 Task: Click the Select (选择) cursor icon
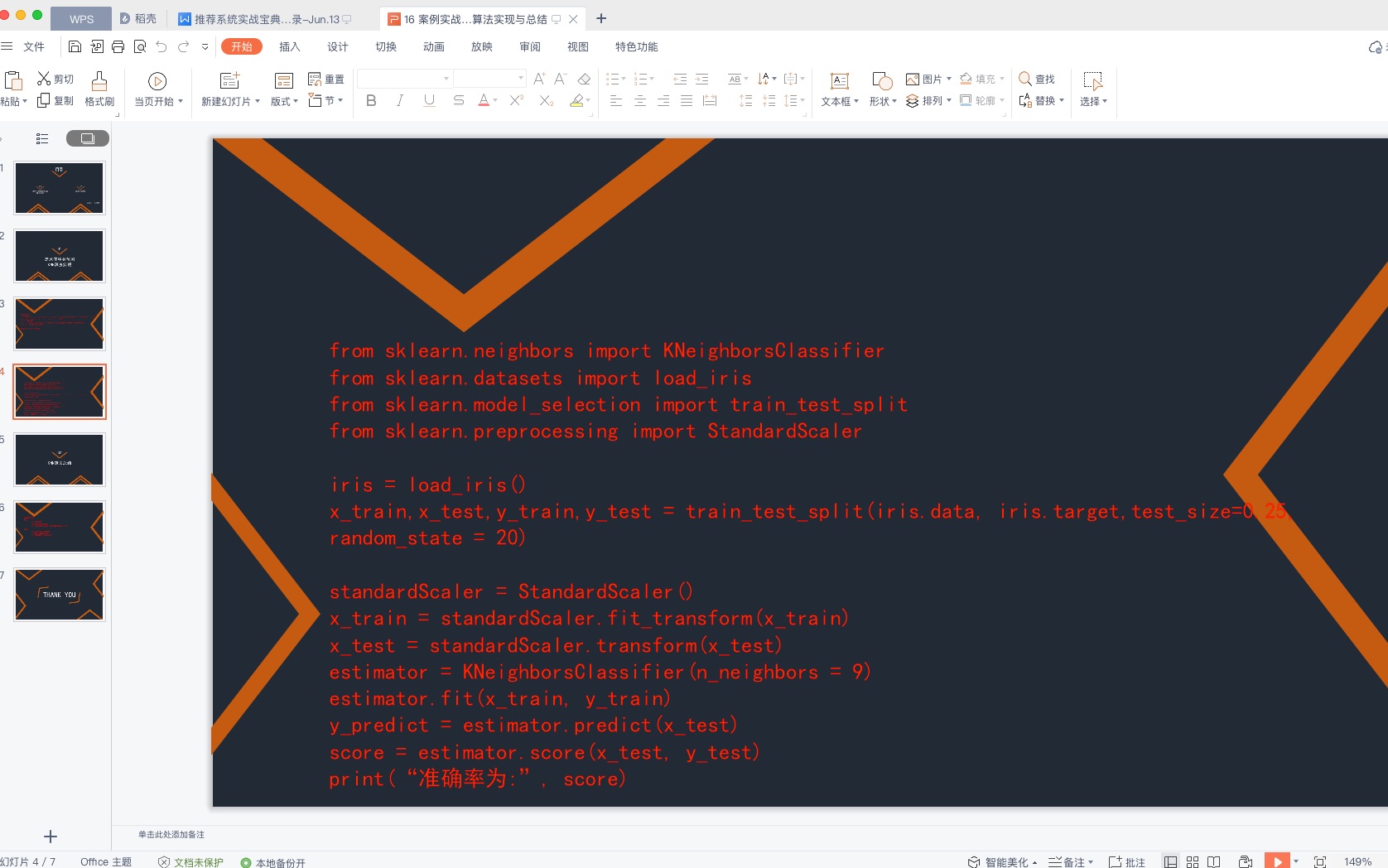1093,80
